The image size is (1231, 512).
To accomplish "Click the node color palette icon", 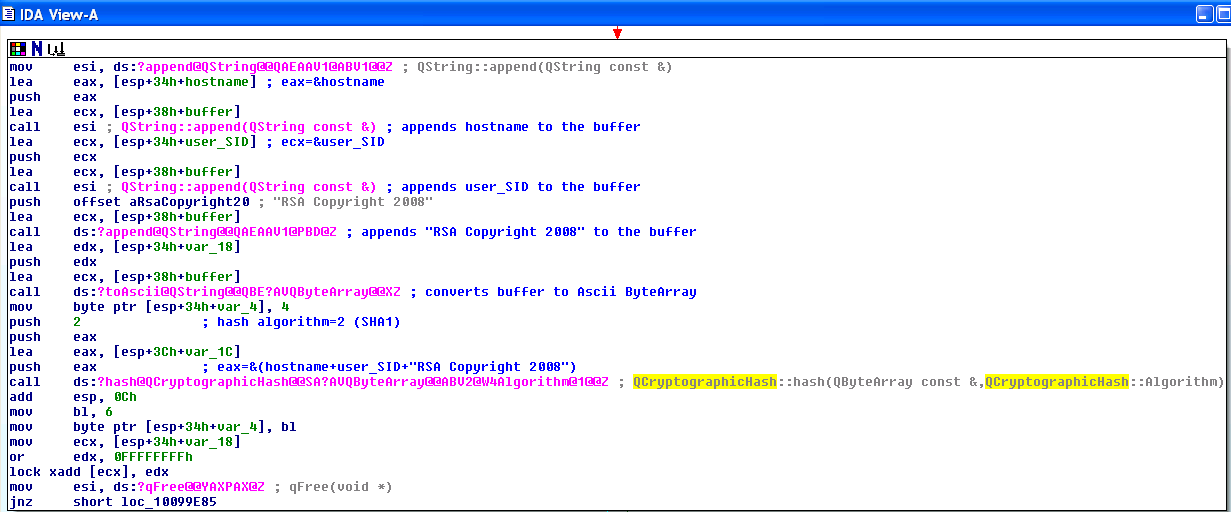I will coord(18,48).
